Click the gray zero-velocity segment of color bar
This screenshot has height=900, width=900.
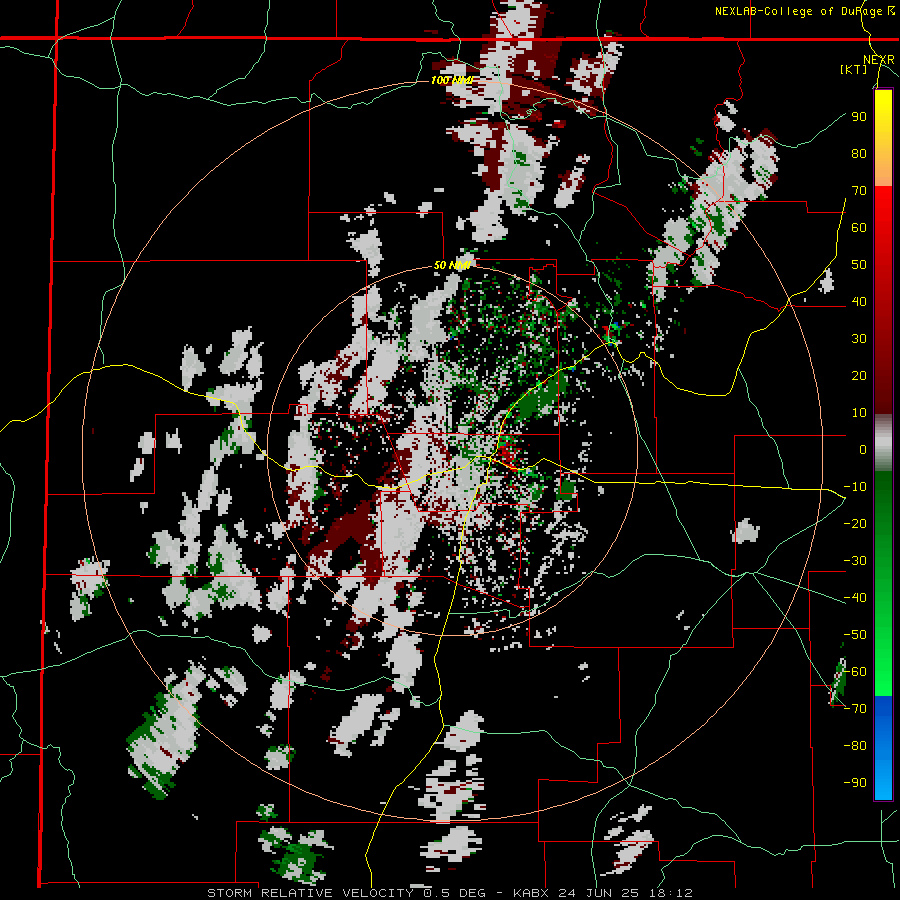coord(883,443)
